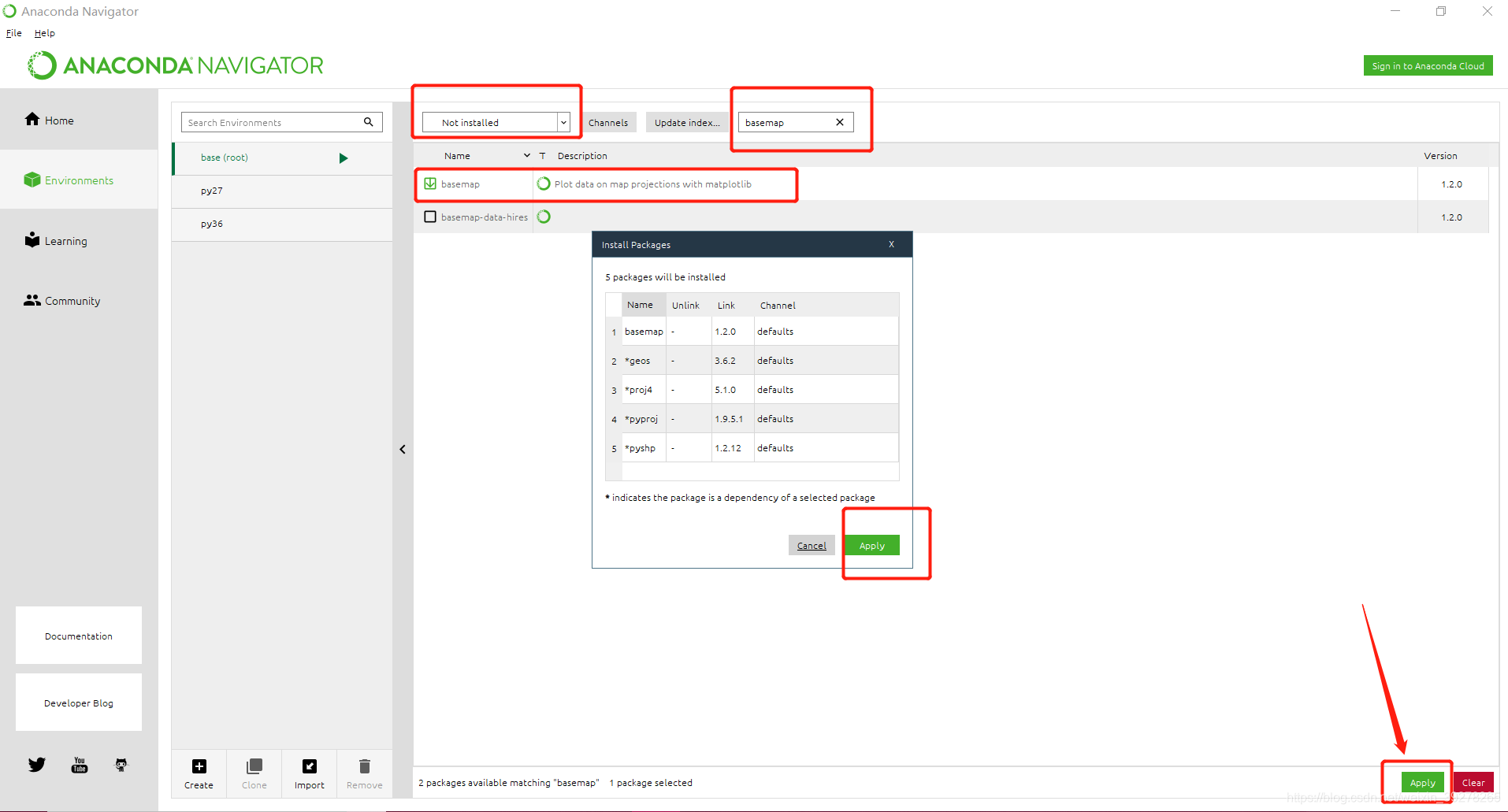
Task: Clear the basemap package search text
Action: [840, 122]
